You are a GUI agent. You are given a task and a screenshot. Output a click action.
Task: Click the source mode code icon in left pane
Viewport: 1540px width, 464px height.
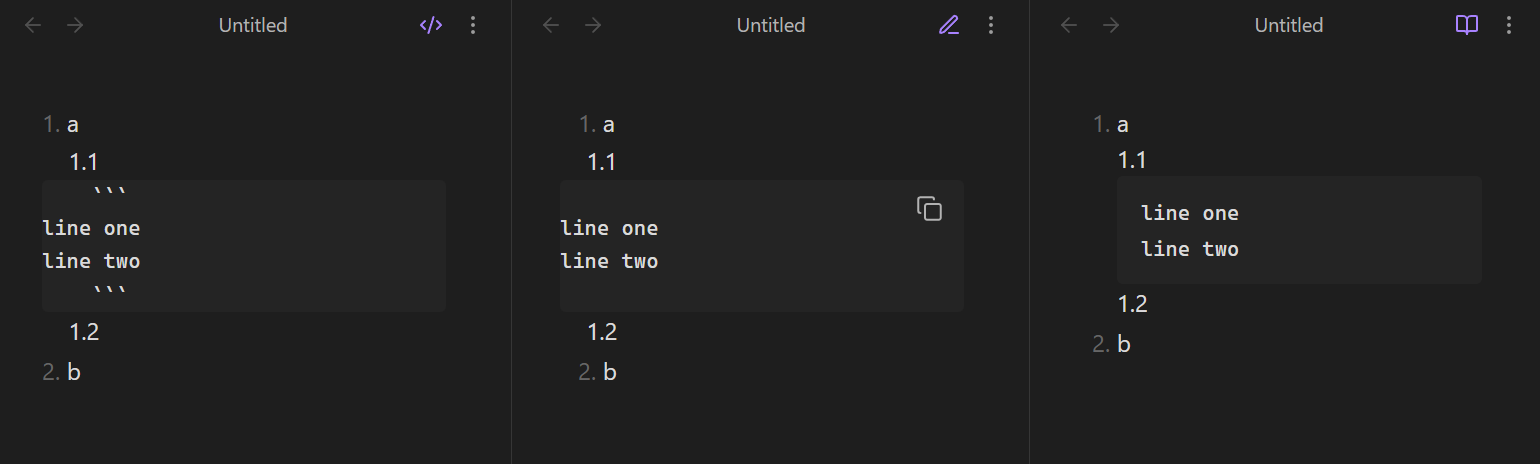tap(430, 25)
